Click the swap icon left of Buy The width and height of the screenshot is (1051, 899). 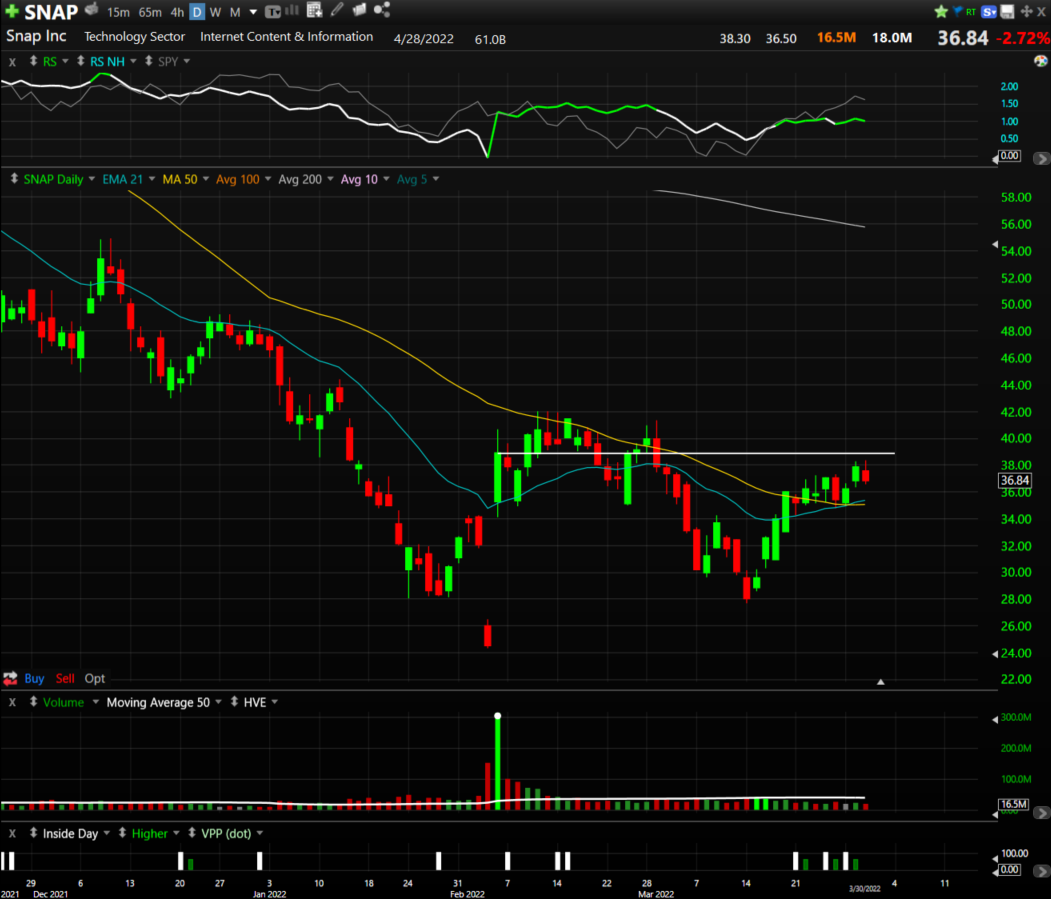(x=10, y=678)
